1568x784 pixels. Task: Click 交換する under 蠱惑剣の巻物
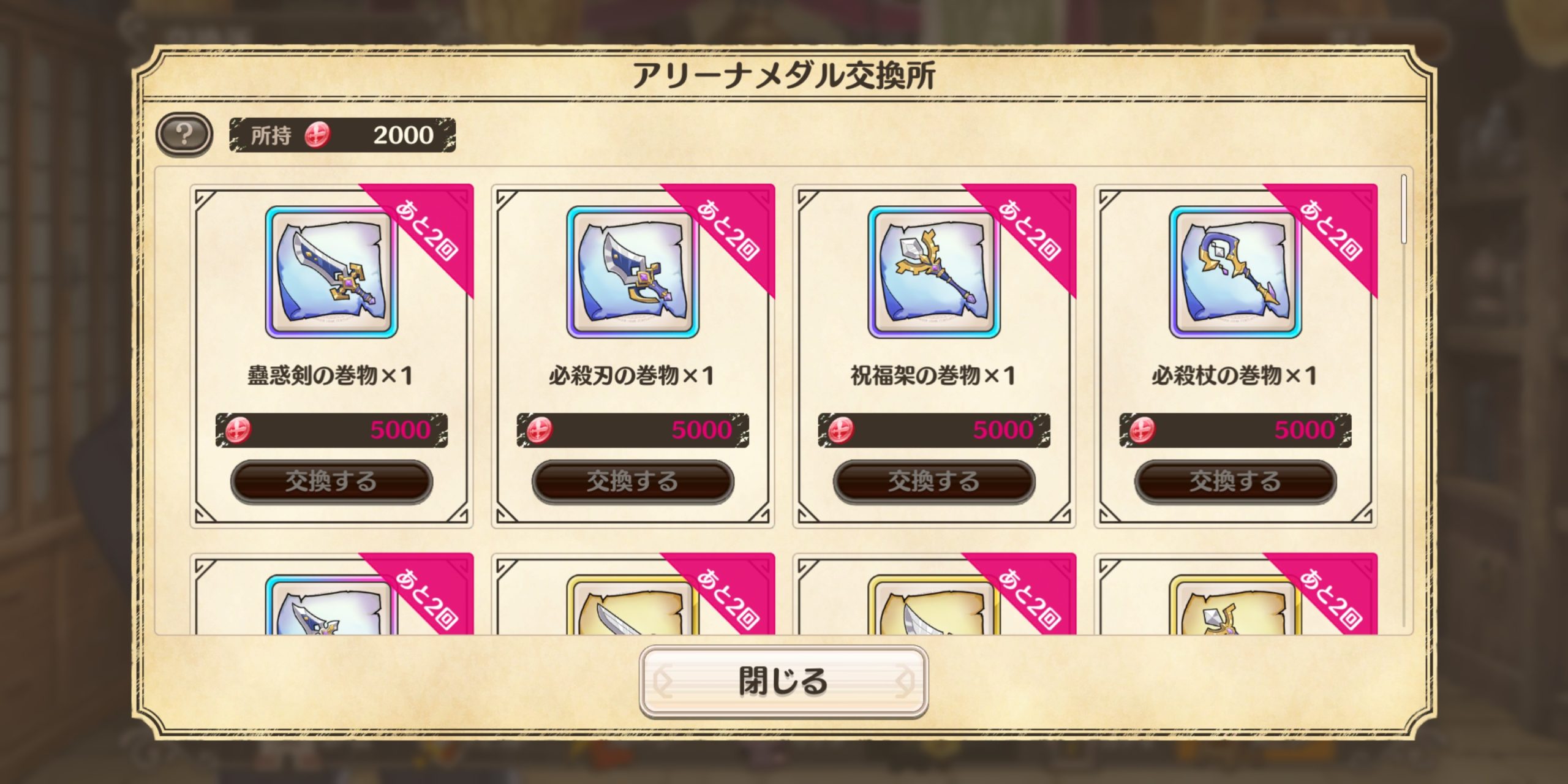pos(331,481)
